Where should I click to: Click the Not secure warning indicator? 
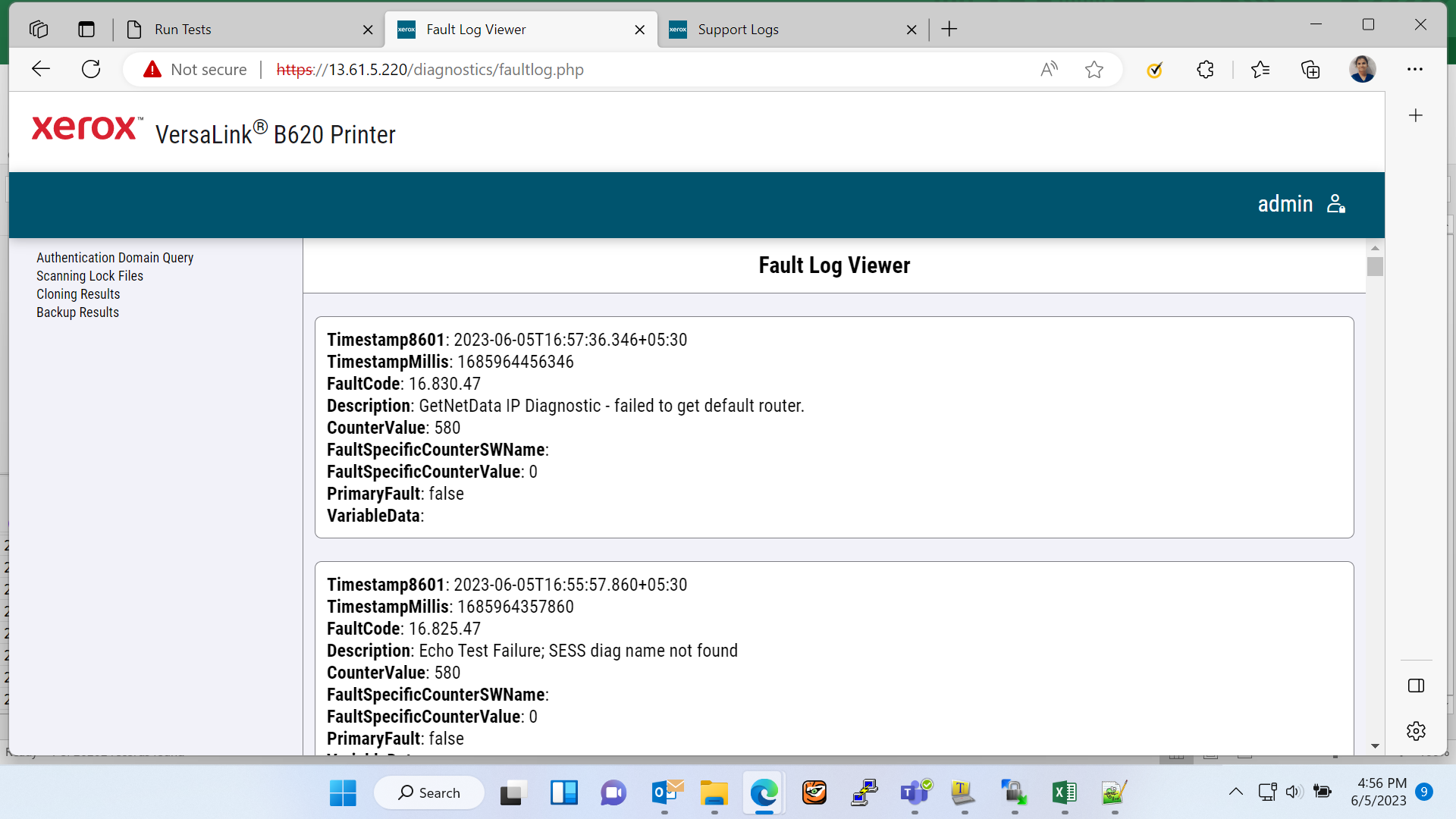pos(196,70)
